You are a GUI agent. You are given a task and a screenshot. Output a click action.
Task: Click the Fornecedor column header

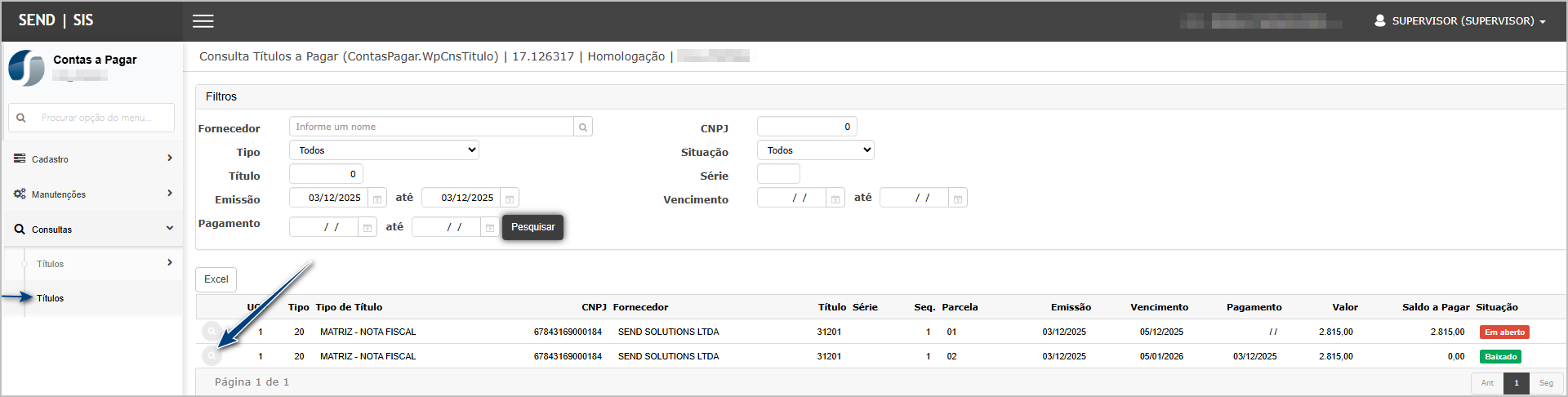pos(640,307)
